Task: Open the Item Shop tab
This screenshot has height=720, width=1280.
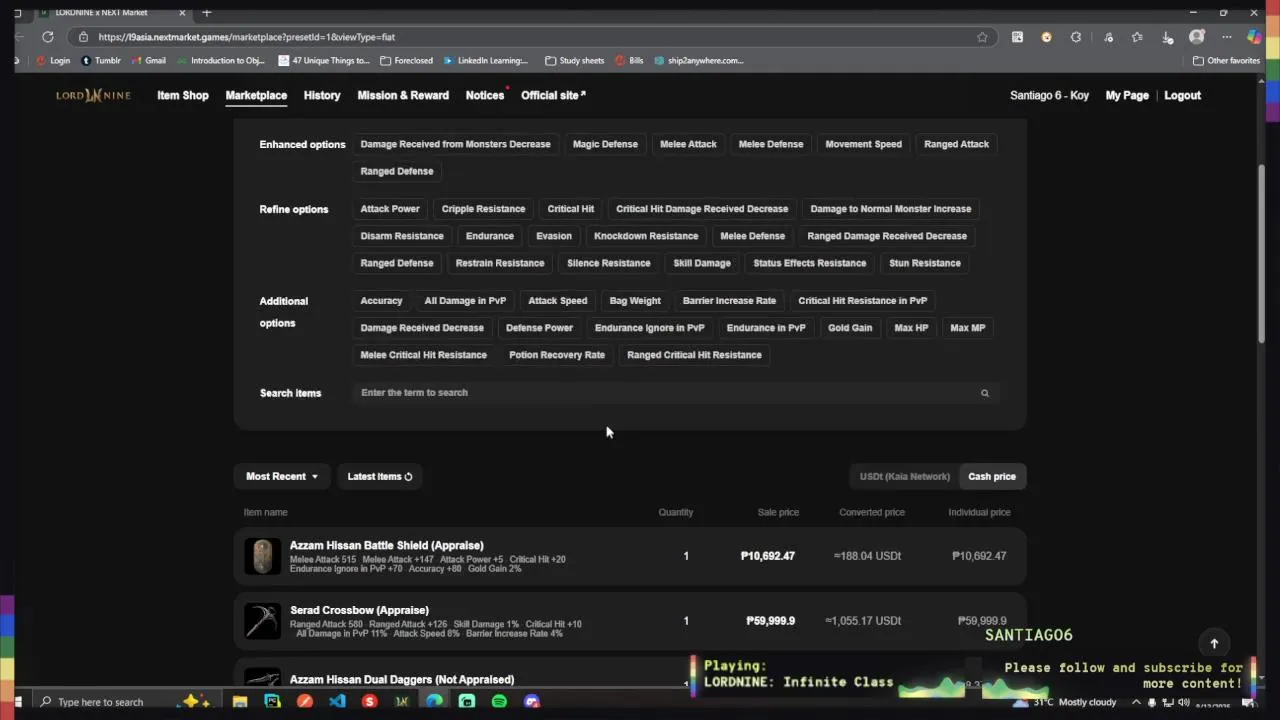Action: [x=183, y=95]
